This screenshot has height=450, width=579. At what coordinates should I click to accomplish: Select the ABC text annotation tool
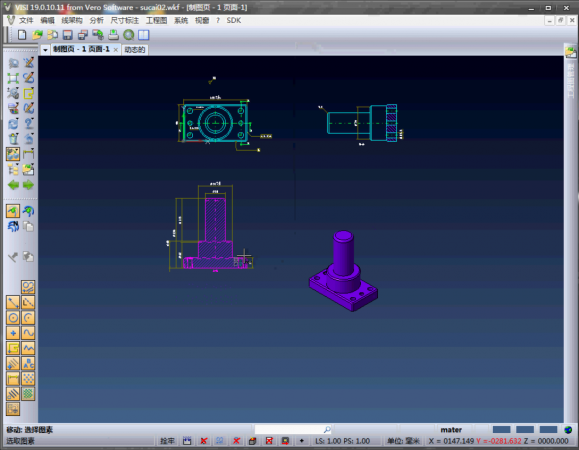pyautogui.click(x=28, y=364)
